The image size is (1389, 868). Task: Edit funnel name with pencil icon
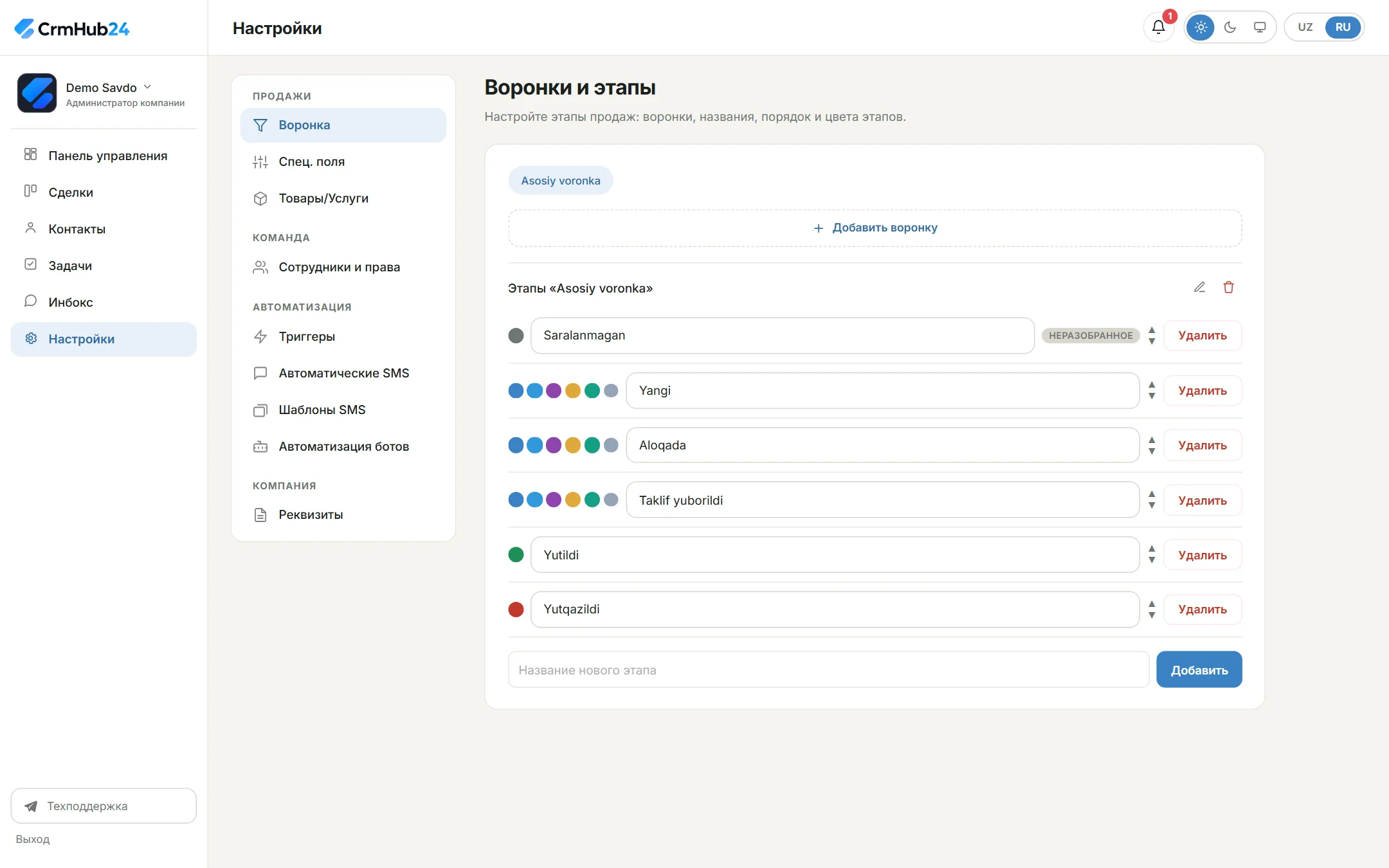coord(1199,287)
